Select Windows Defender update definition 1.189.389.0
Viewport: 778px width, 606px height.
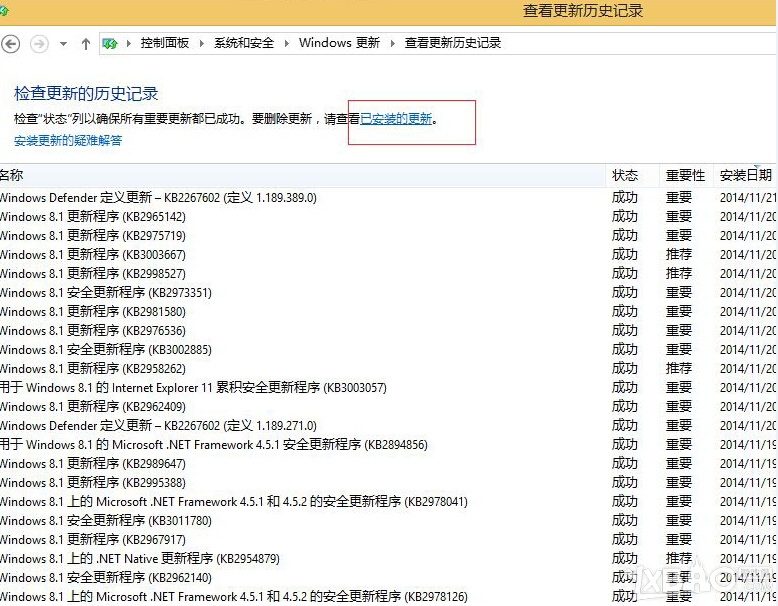click(x=389, y=198)
